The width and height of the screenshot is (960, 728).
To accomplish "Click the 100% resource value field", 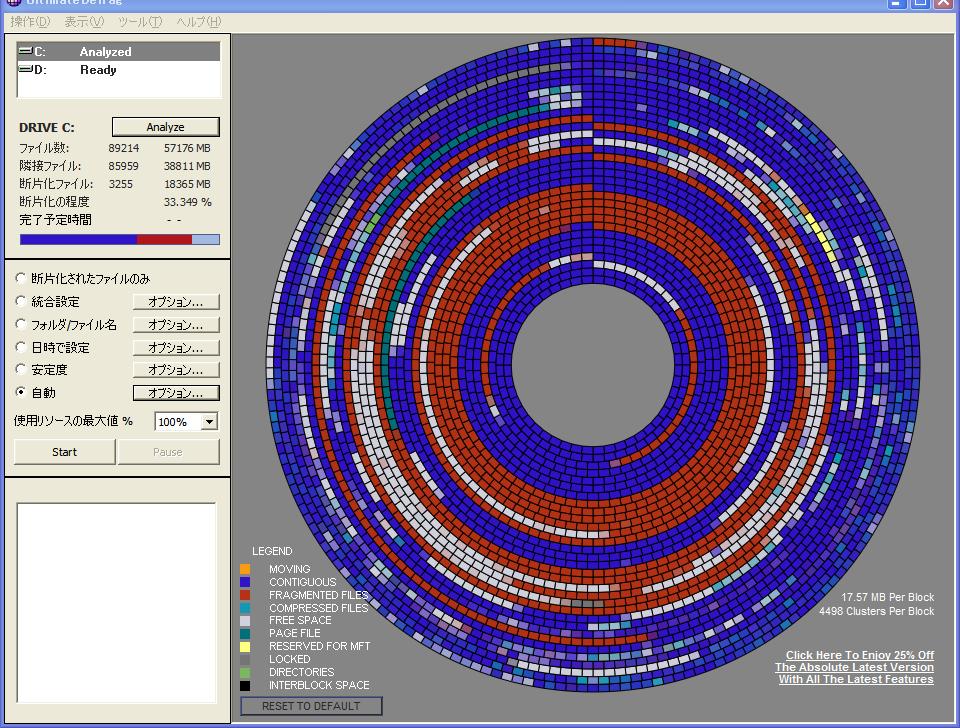I will (x=178, y=421).
